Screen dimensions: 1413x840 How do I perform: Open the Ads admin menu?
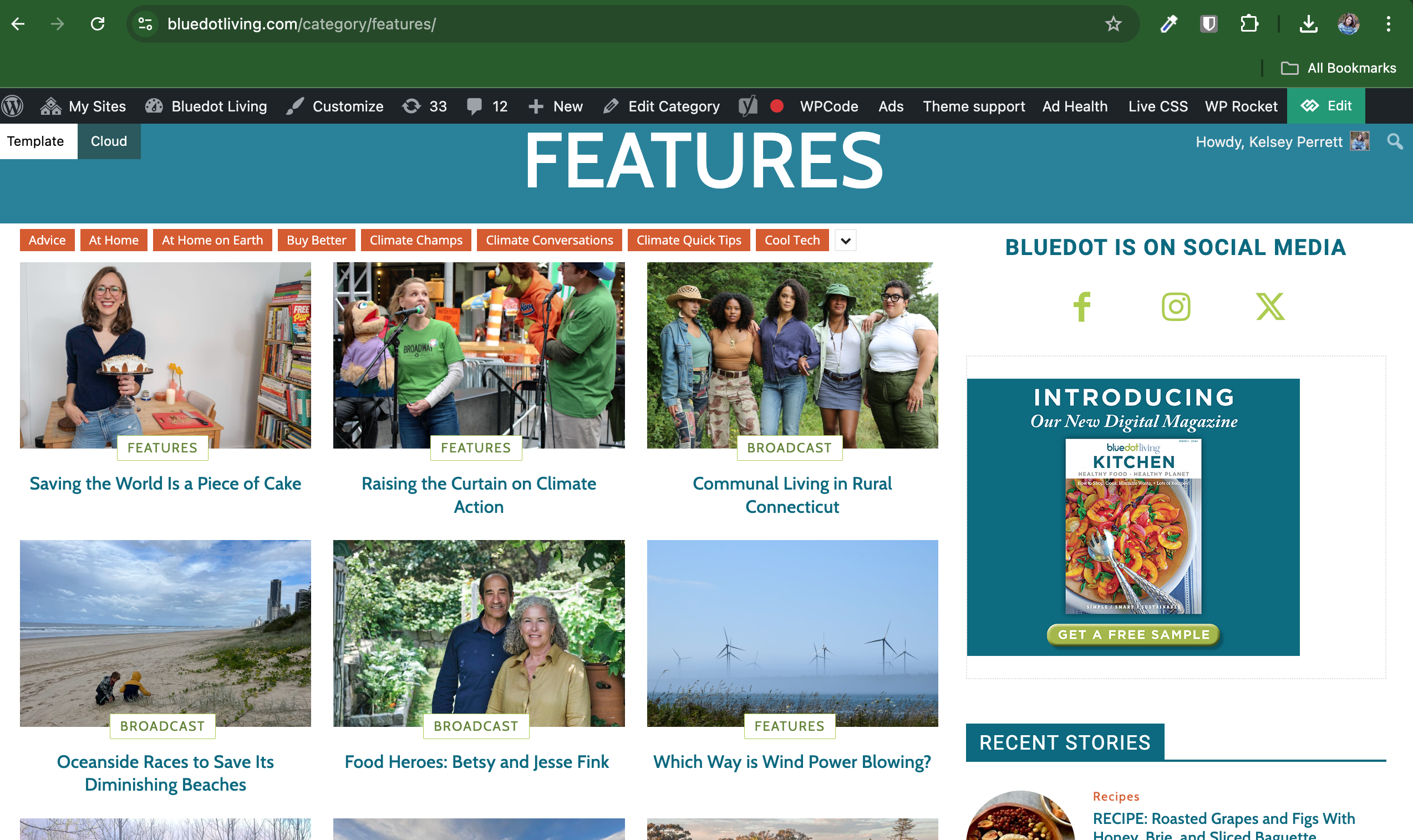[891, 106]
